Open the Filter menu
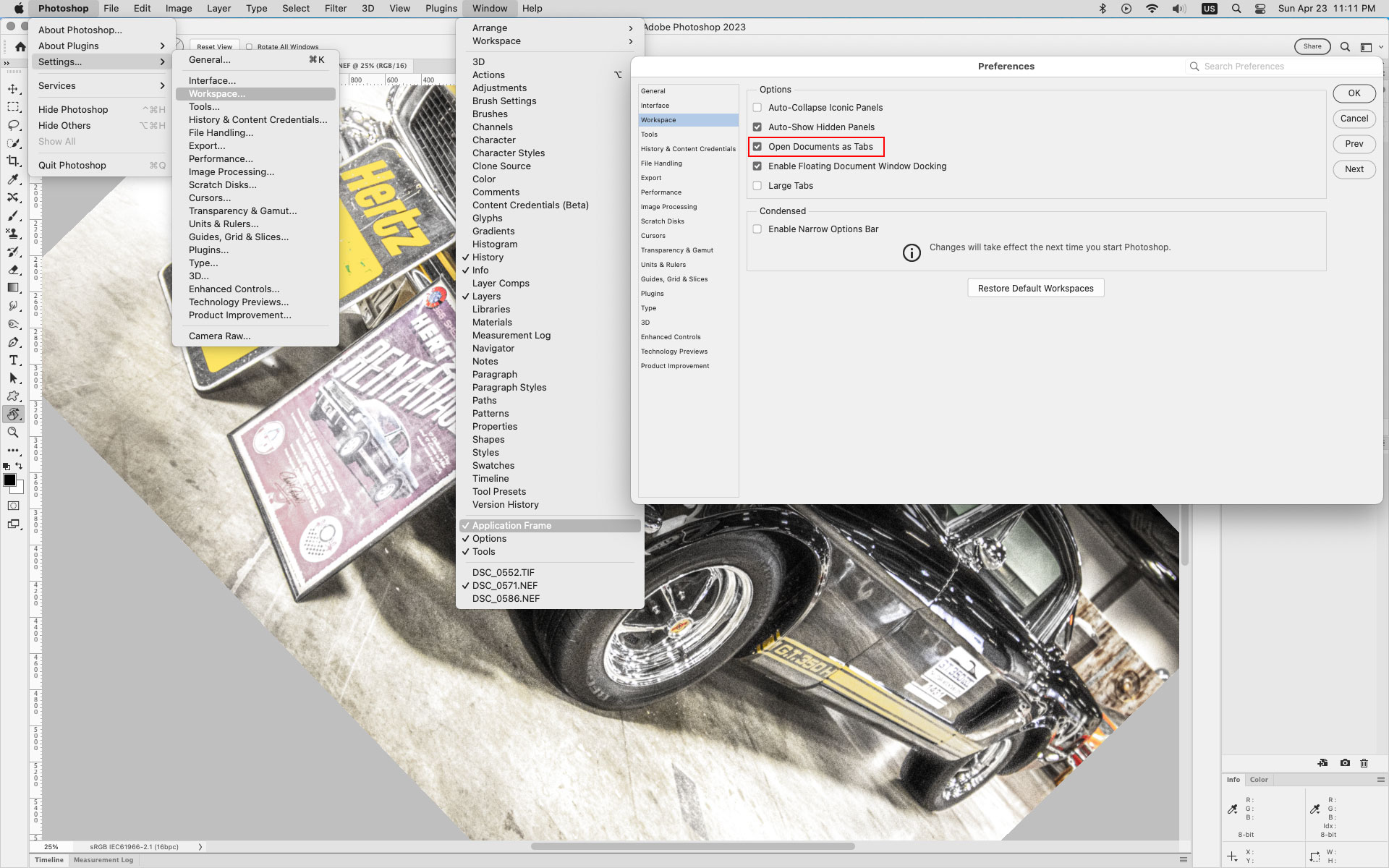This screenshot has width=1389, height=868. (335, 8)
